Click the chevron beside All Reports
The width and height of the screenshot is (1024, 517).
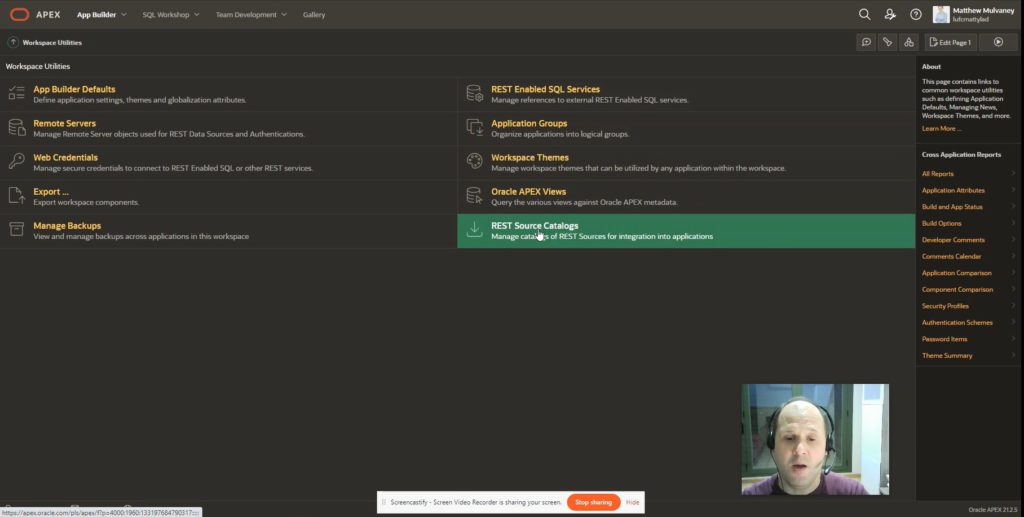(1013, 174)
